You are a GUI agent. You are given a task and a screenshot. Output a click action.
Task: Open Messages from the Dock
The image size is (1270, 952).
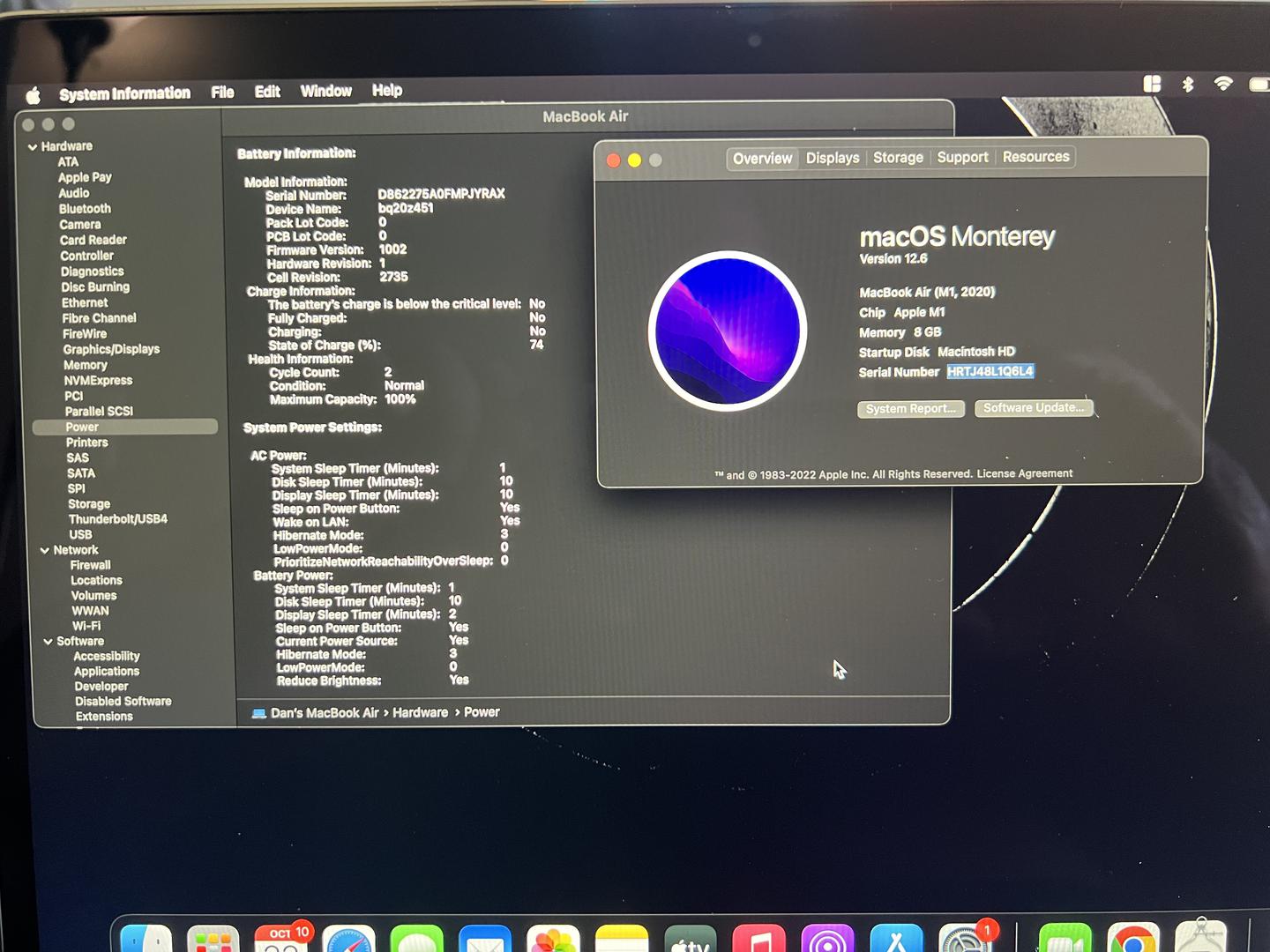(x=417, y=940)
